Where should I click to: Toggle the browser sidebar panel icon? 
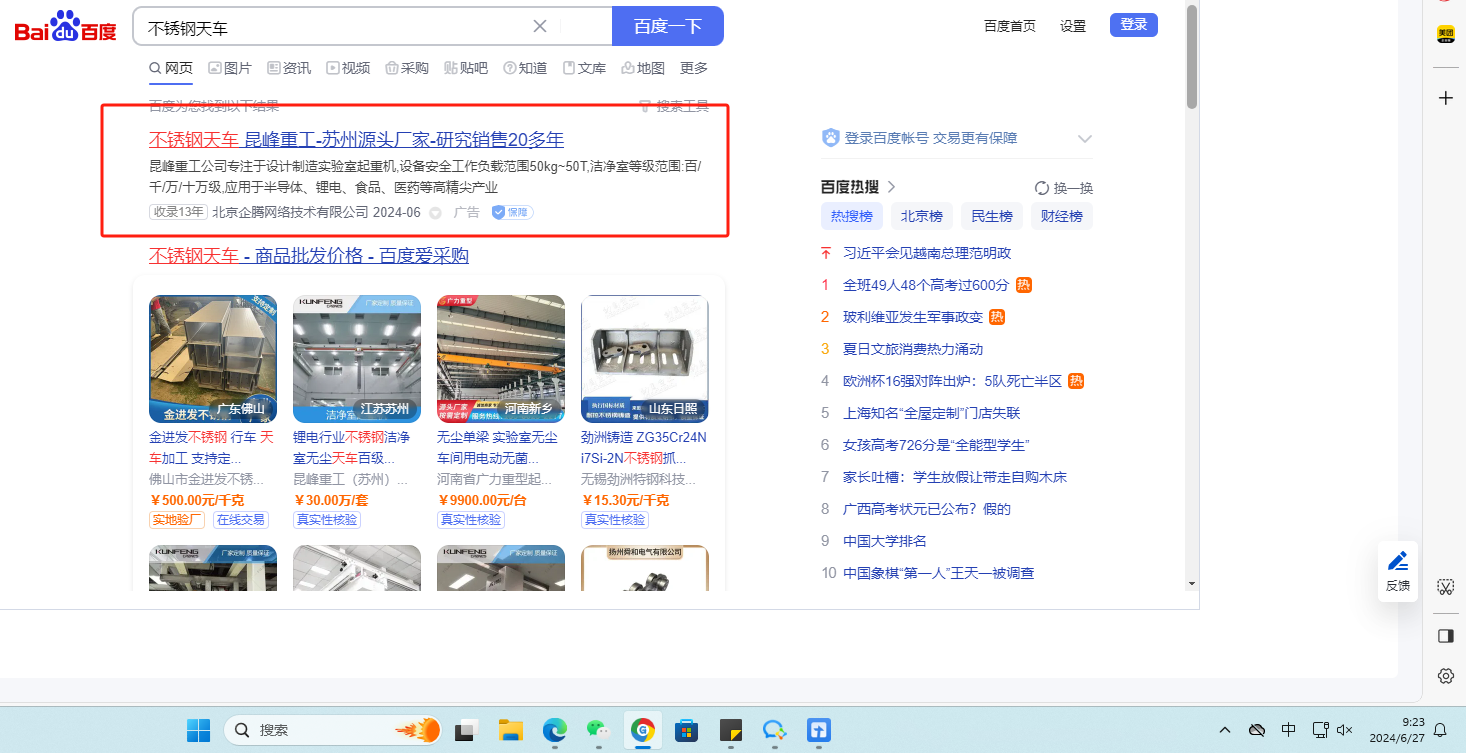[1445, 636]
